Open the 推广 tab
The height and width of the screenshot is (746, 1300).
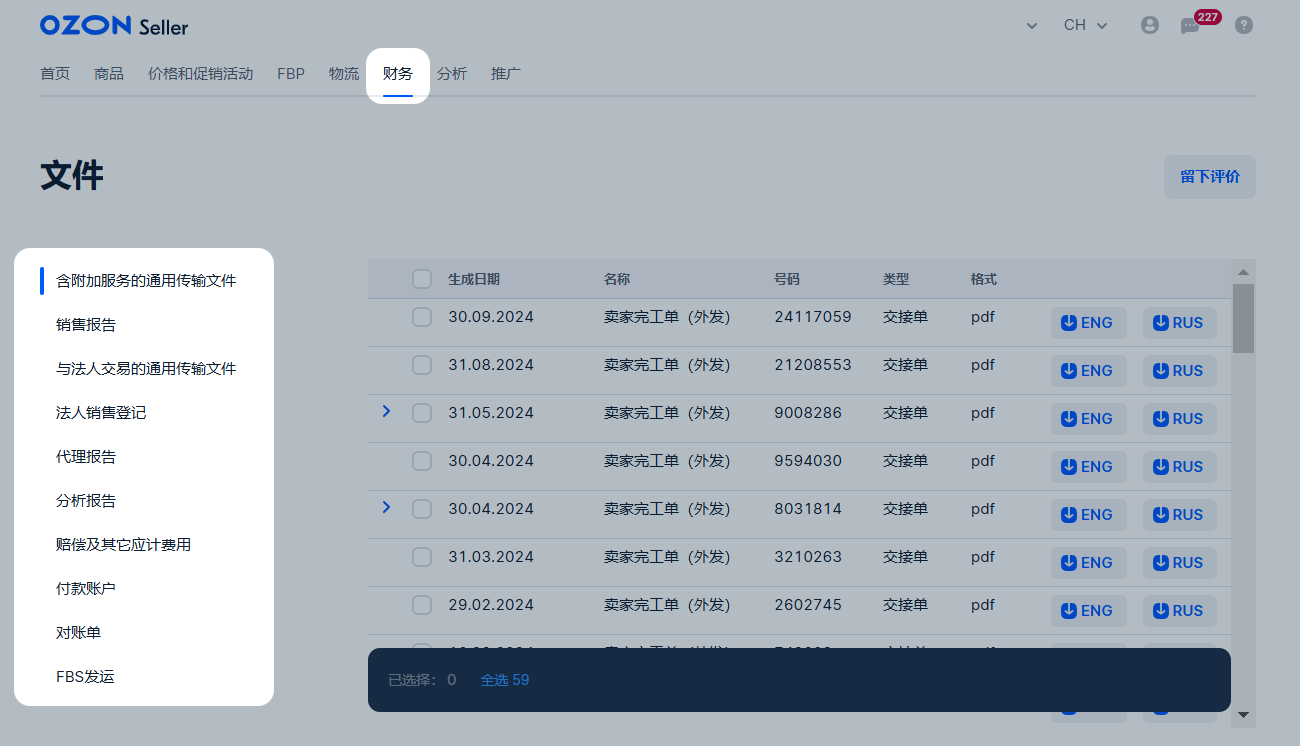[x=506, y=74]
